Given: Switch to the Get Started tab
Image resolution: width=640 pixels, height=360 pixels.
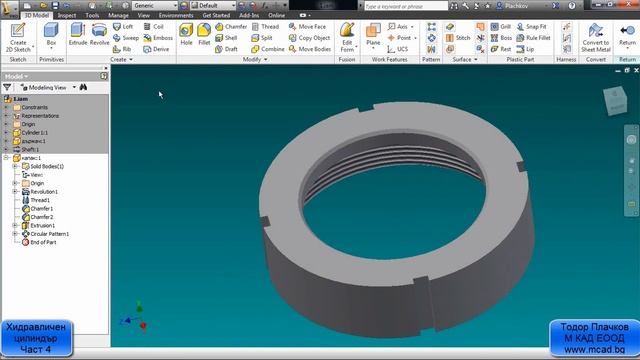Looking at the screenshot, I should (x=216, y=16).
